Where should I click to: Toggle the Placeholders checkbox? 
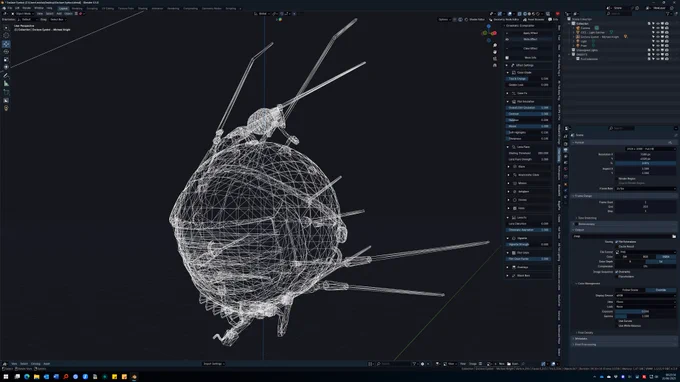pos(617,276)
